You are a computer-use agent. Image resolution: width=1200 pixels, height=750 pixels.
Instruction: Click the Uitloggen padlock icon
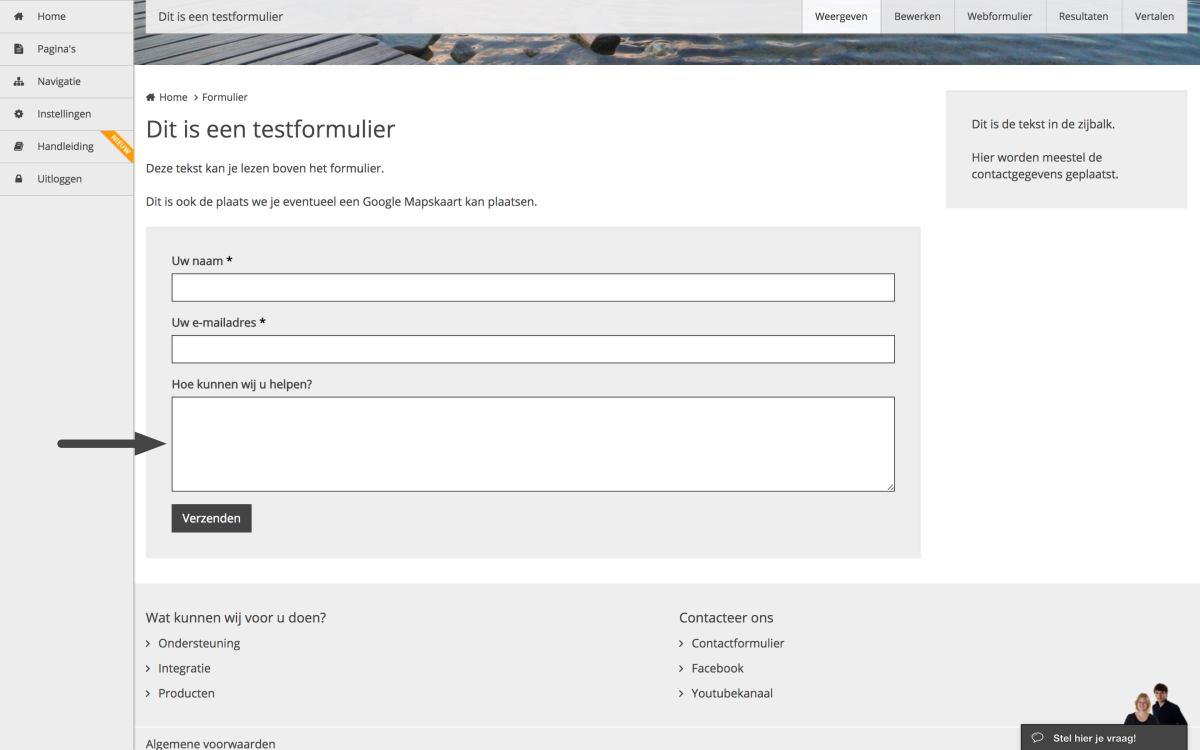pyautogui.click(x=18, y=179)
